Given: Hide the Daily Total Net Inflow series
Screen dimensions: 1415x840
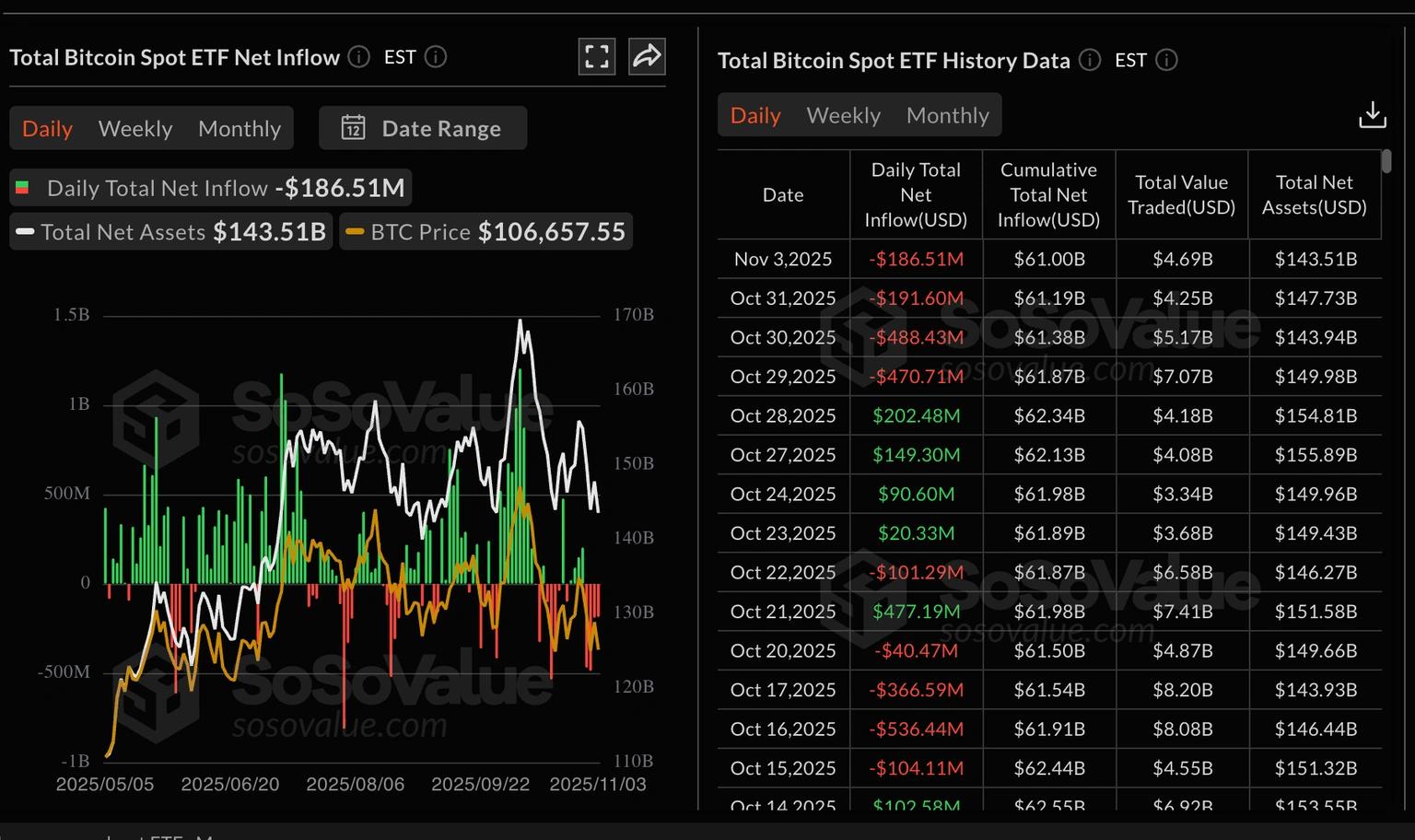Looking at the screenshot, I should tap(212, 187).
